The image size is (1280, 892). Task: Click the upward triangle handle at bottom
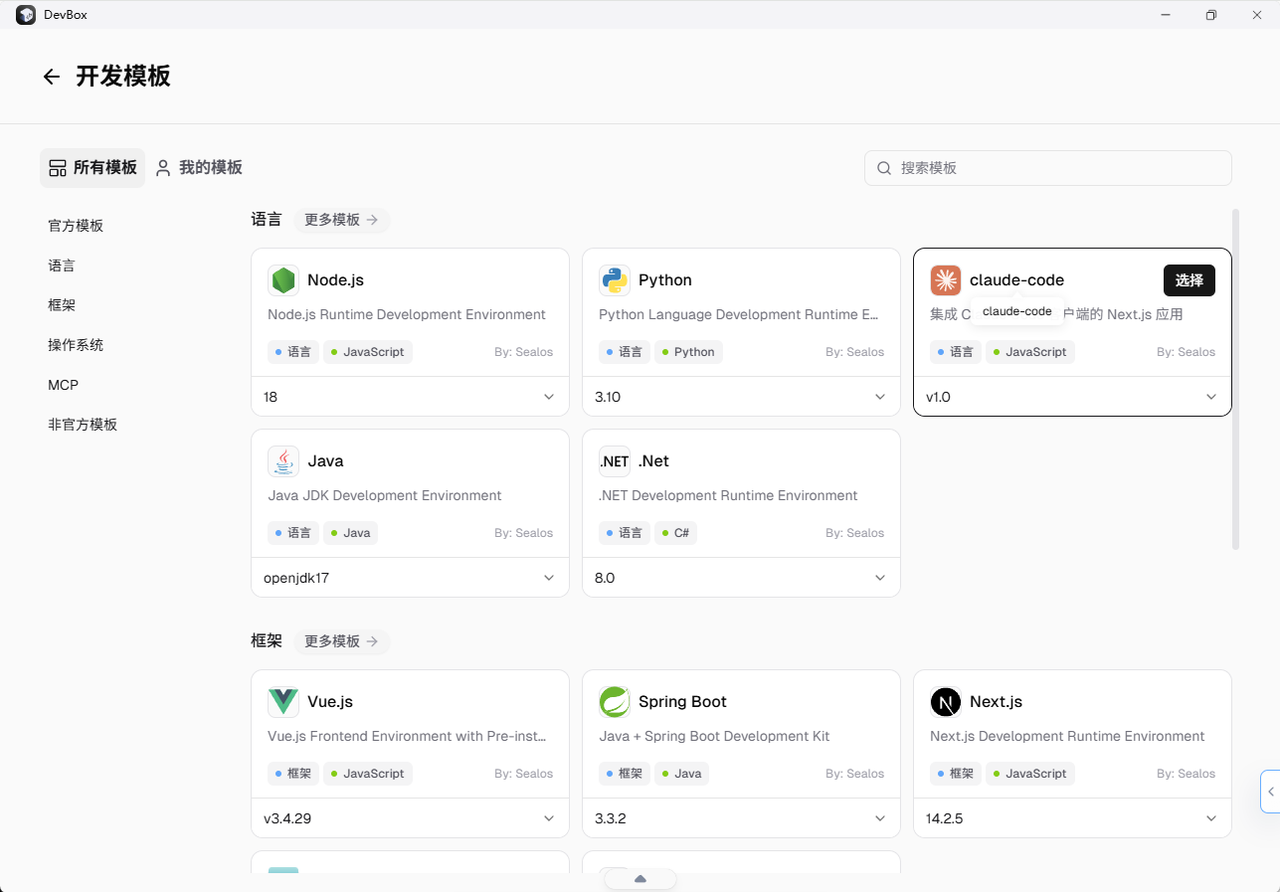(640, 879)
